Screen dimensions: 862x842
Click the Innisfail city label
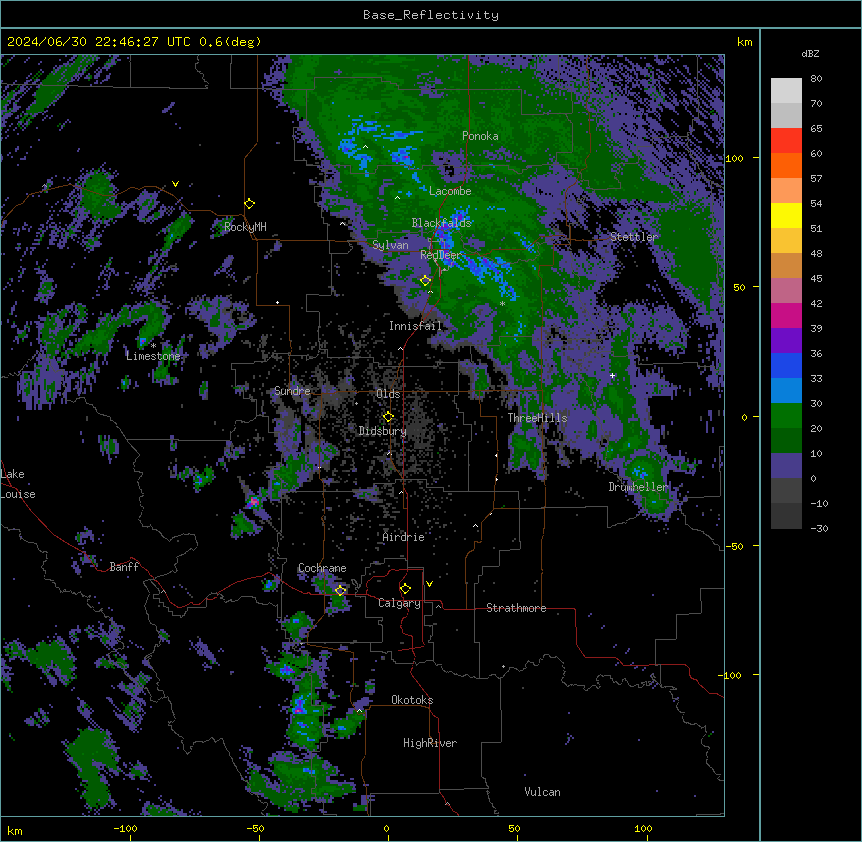pos(416,326)
